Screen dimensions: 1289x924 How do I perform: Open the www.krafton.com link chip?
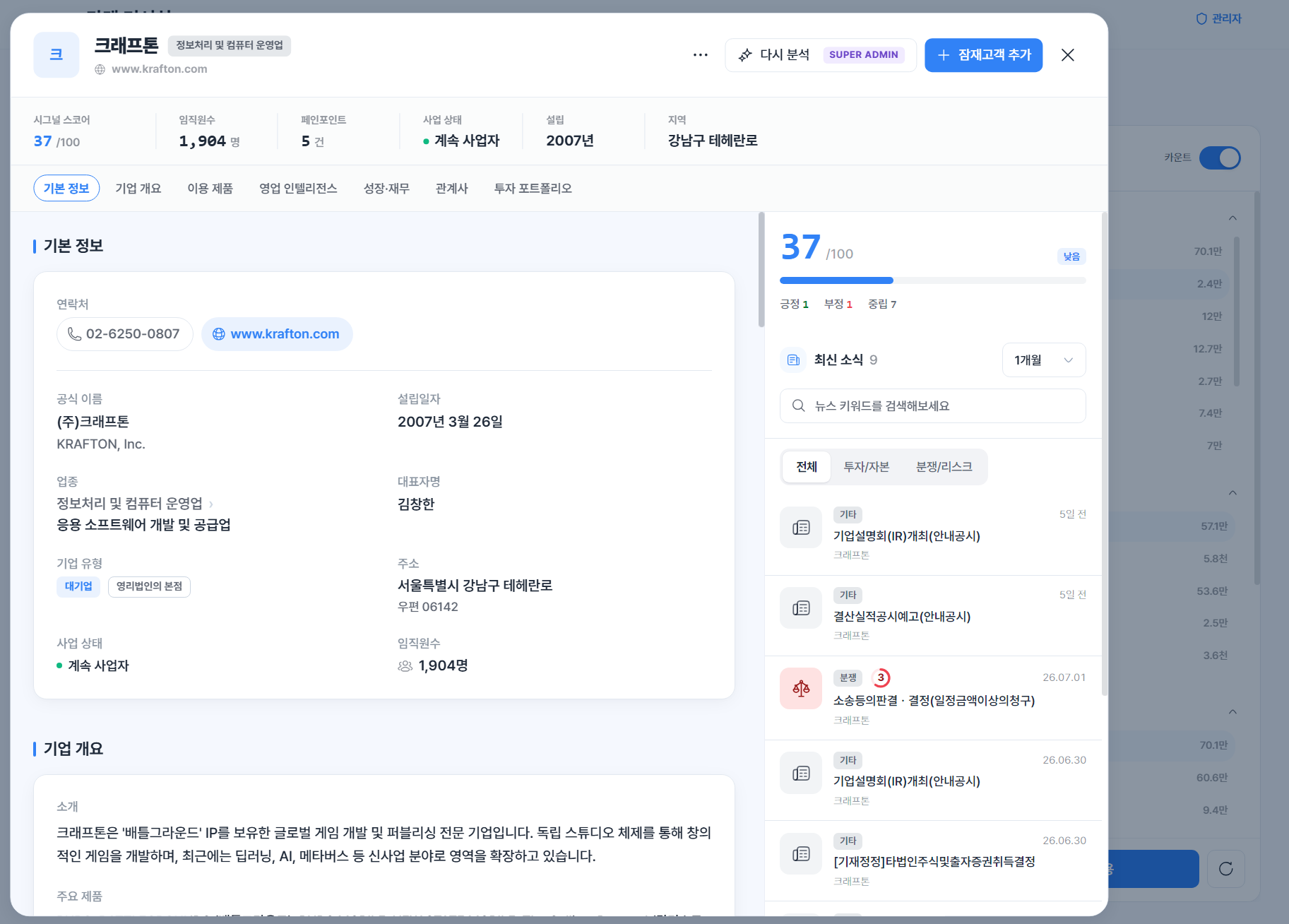[277, 334]
